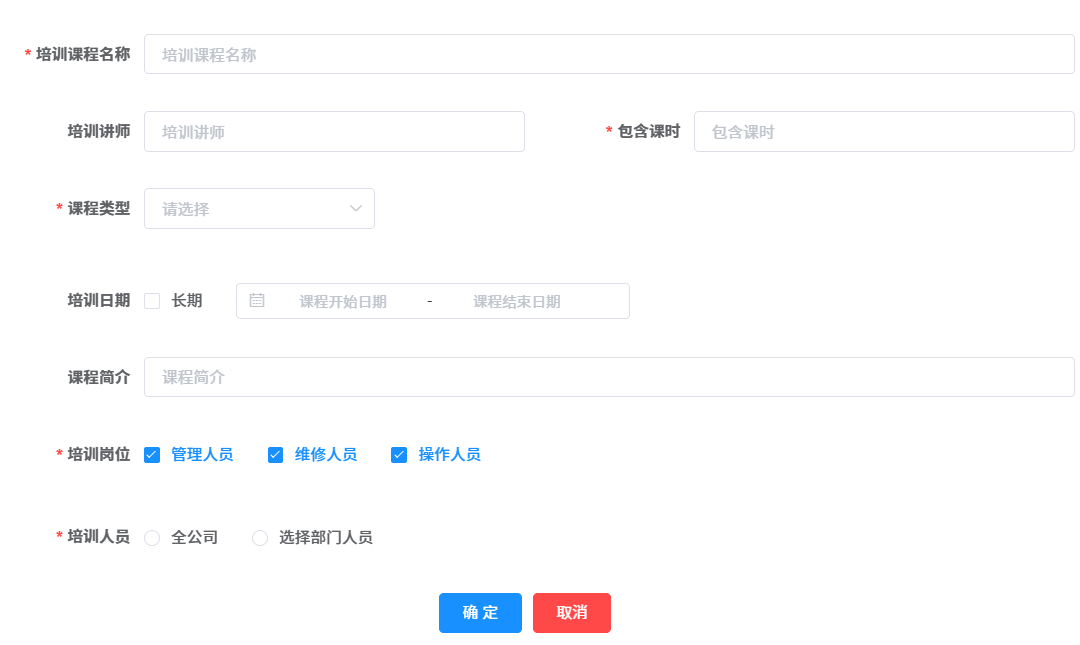This screenshot has width=1080, height=645.
Task: Click the 课程类型 form label
Action: tap(98, 209)
